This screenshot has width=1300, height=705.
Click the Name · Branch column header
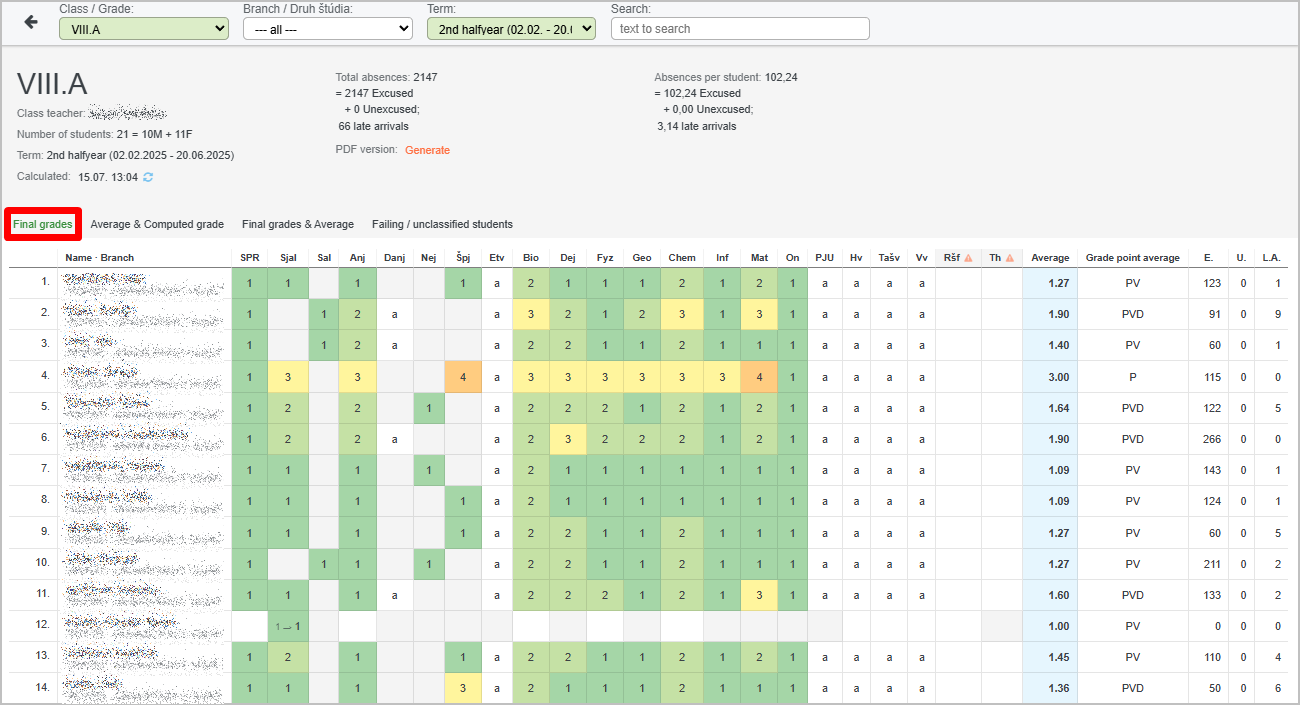tap(100, 258)
